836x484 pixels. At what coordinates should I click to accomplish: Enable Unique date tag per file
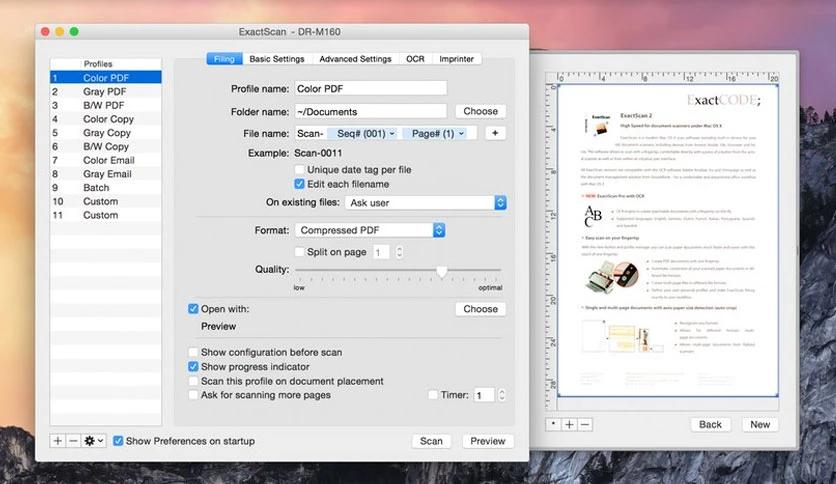click(300, 170)
